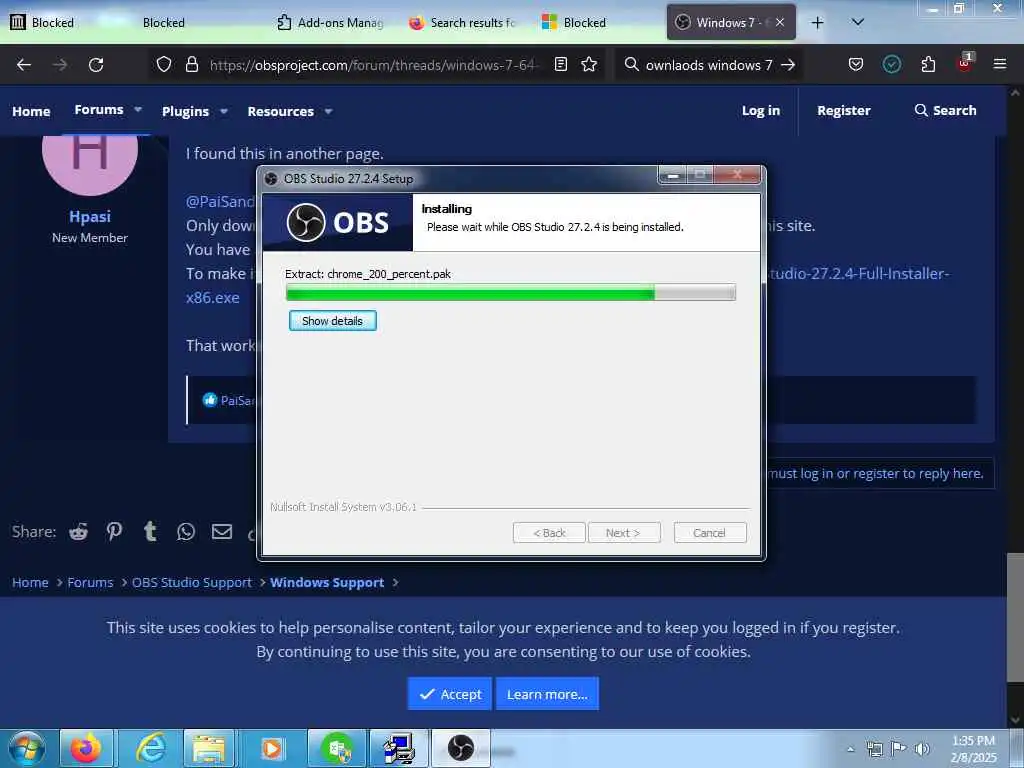1024x768 pixels.
Task: Expand the Forums dropdown arrow
Action: click(138, 110)
